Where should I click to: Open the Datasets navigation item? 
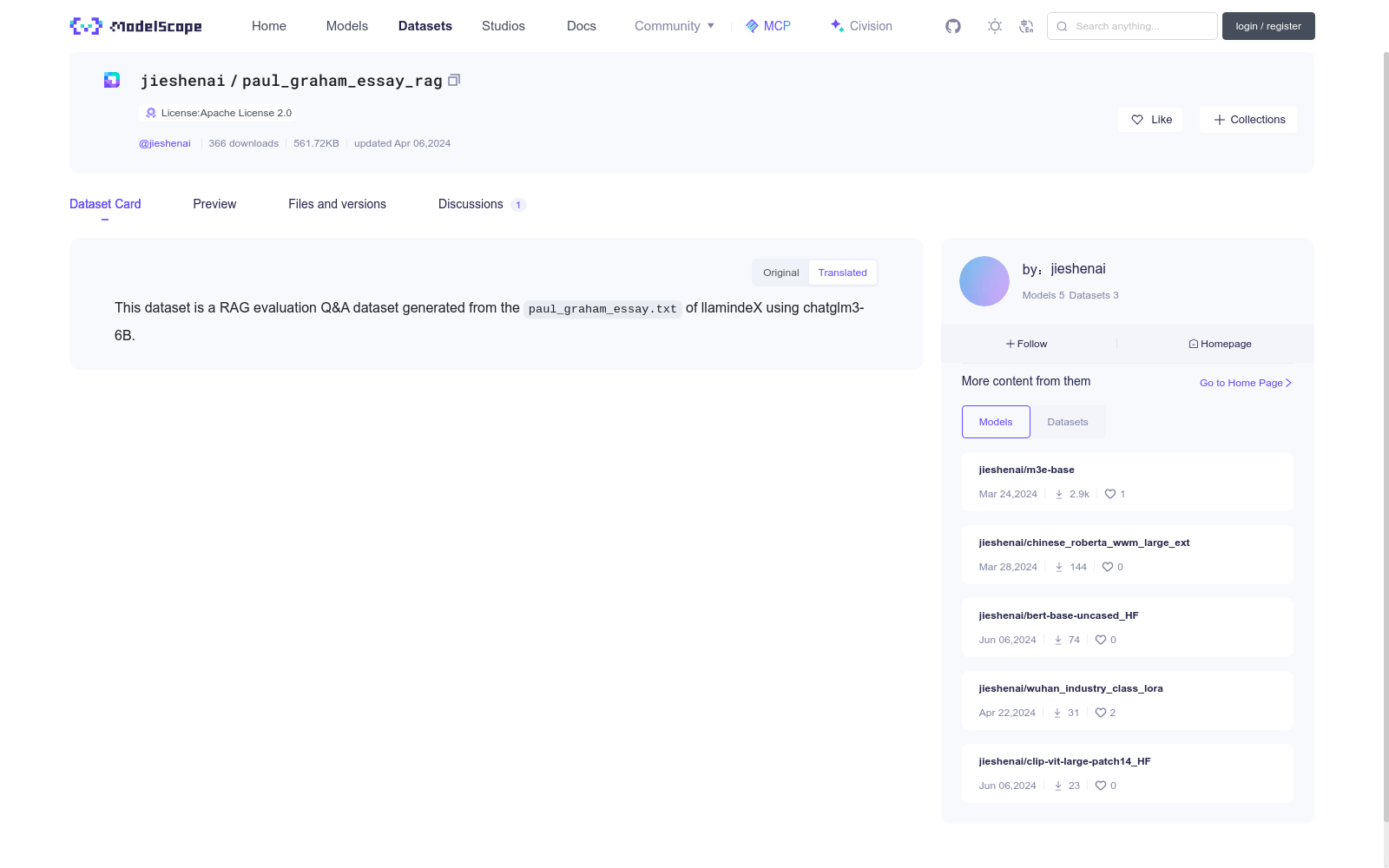(x=425, y=26)
